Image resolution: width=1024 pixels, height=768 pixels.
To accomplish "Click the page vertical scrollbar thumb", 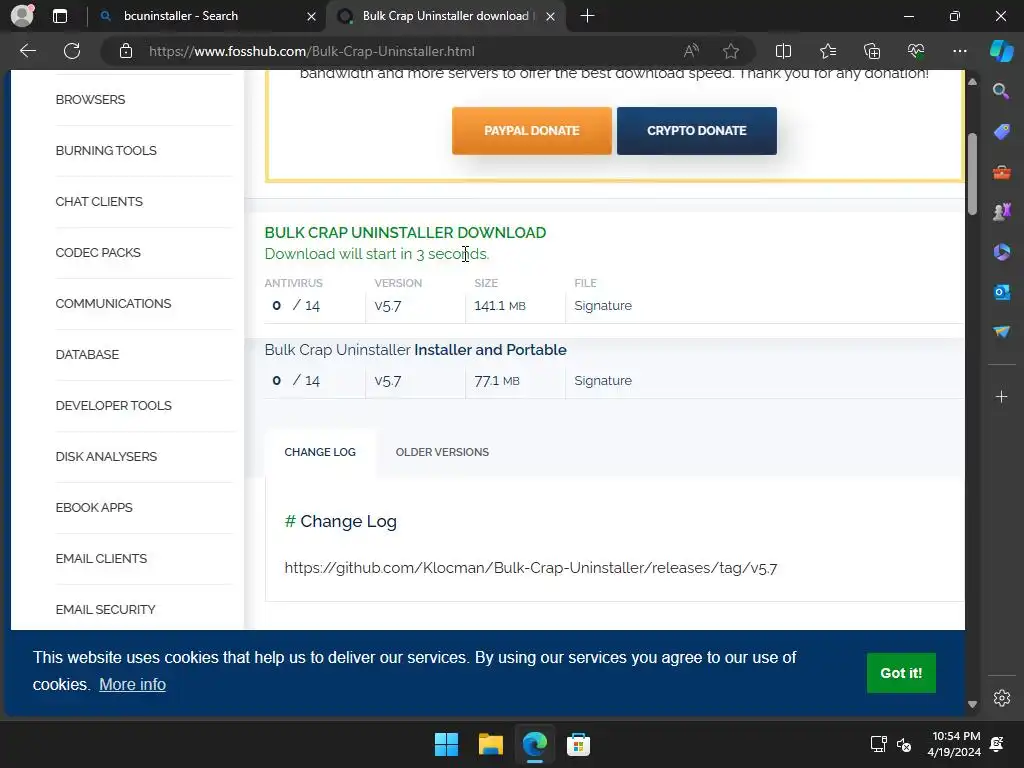I will pos(972,174).
